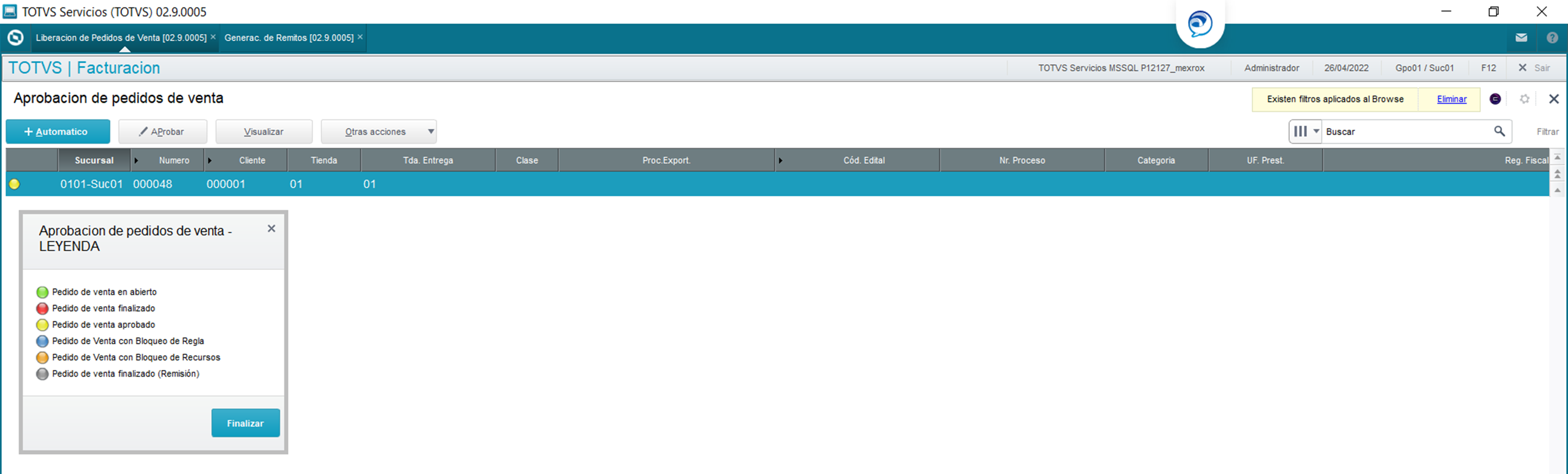Click the yellow status dot on row 000048
This screenshot has width=1568, height=474.
14,184
